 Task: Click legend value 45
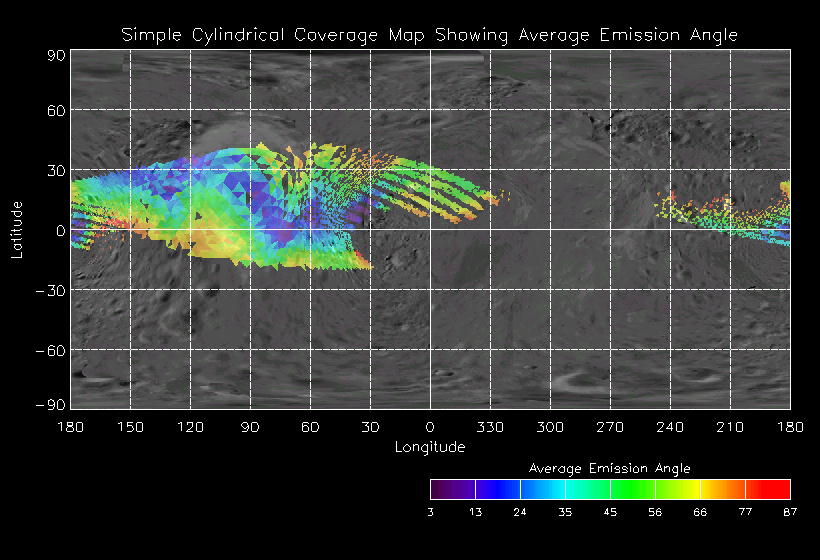(x=610, y=512)
